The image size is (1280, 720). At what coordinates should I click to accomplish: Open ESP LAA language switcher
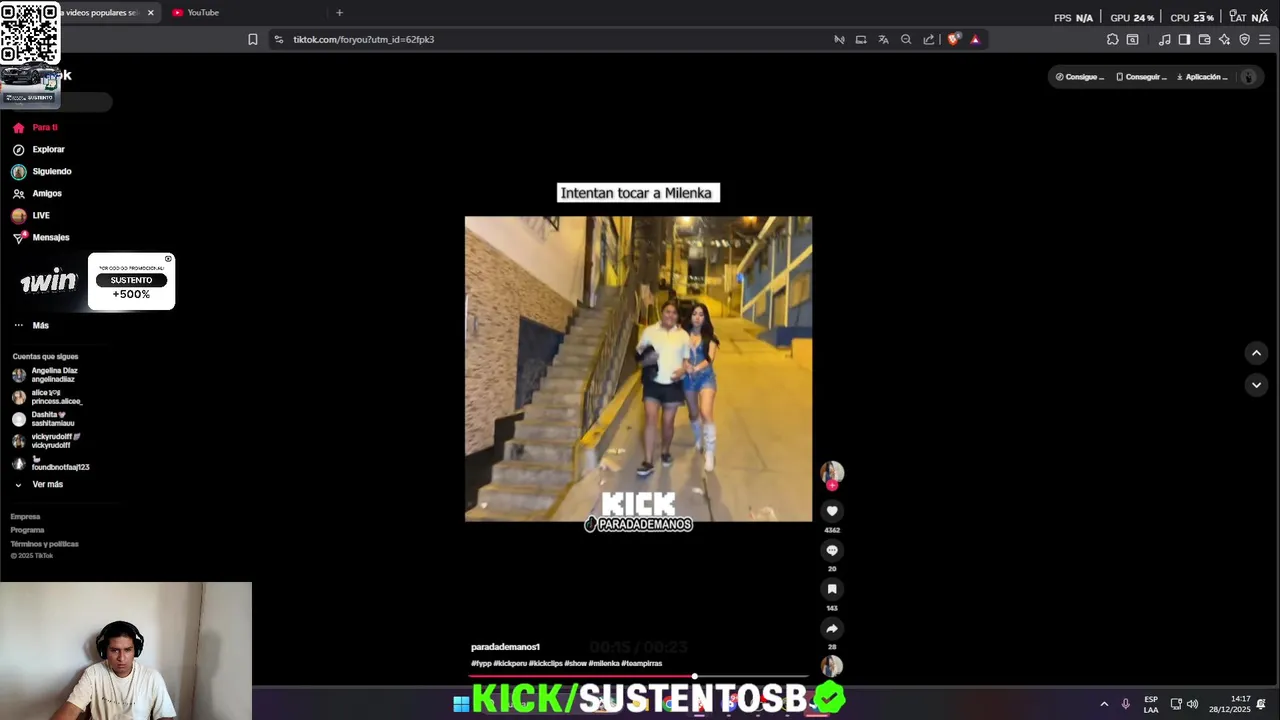pos(1151,704)
